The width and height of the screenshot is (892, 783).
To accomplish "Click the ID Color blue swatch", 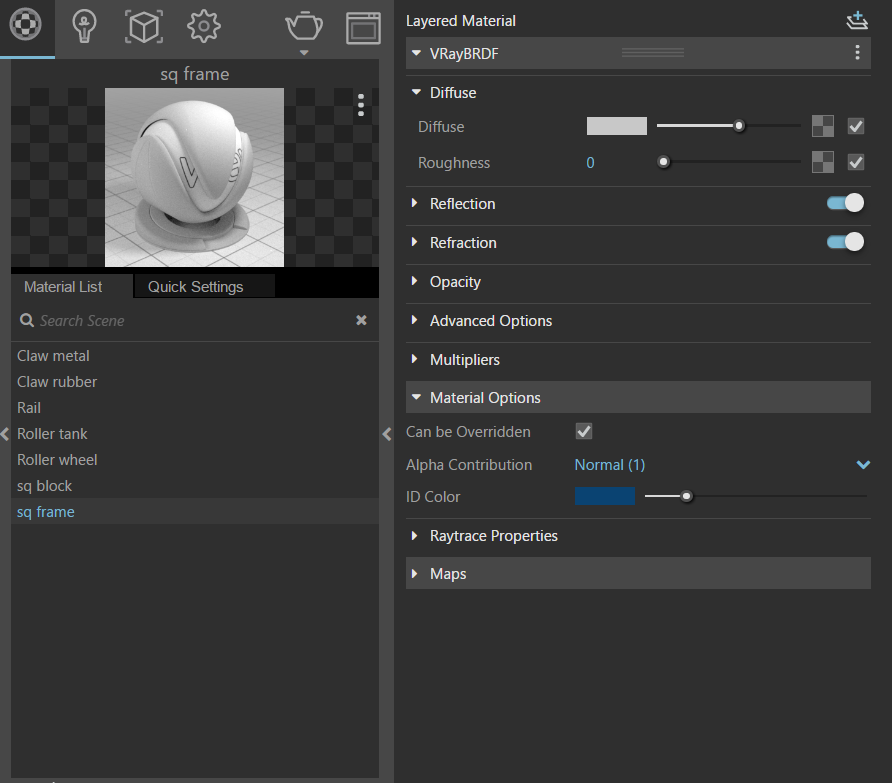I will click(x=605, y=496).
